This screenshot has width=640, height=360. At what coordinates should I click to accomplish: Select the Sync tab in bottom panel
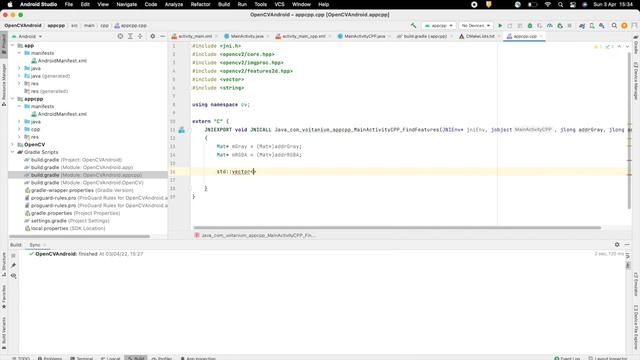[x=35, y=245]
